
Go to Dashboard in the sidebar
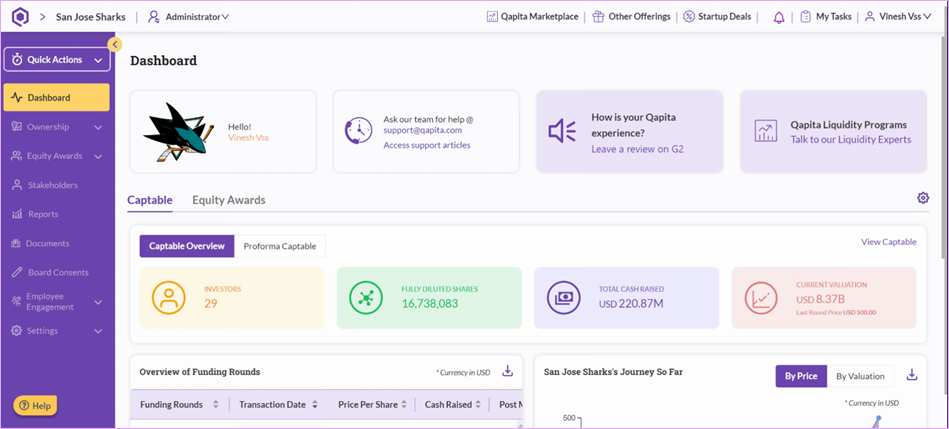(x=57, y=97)
